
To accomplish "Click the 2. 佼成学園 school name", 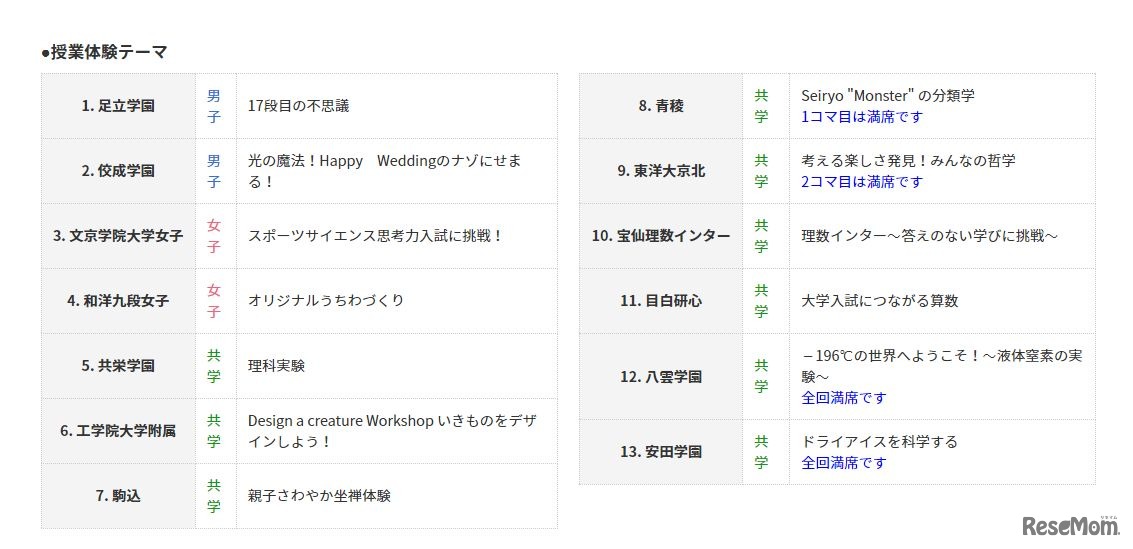I will tap(118, 171).
